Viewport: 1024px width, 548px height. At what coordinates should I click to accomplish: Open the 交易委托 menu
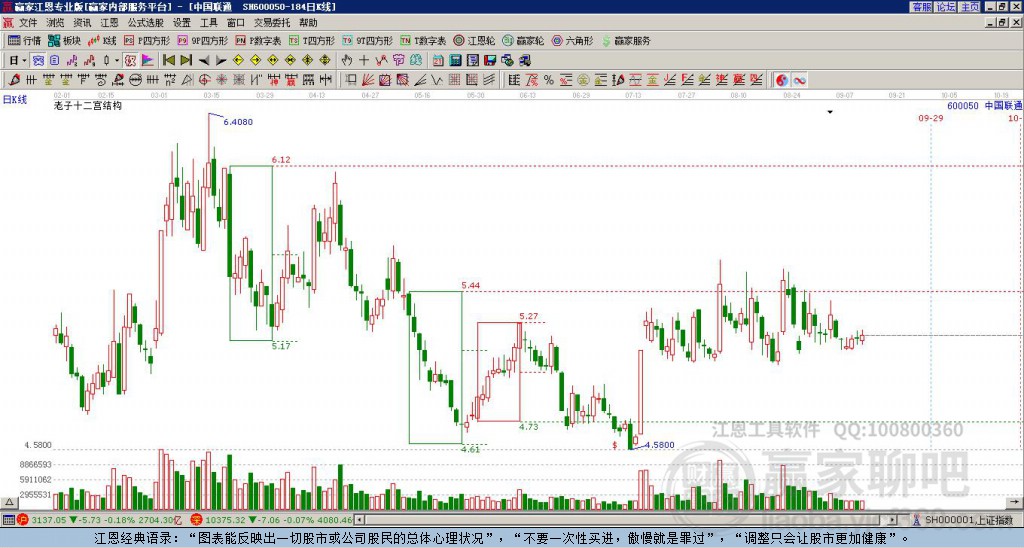click(272, 23)
